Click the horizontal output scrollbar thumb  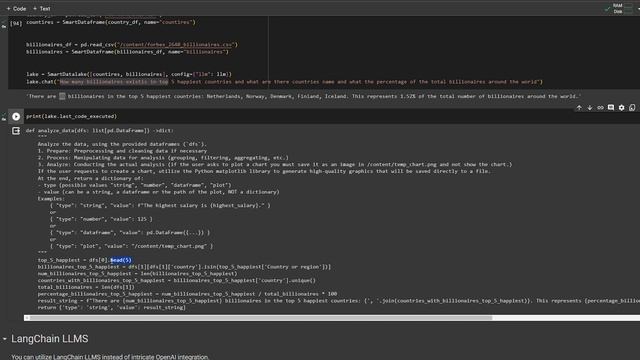261,318
